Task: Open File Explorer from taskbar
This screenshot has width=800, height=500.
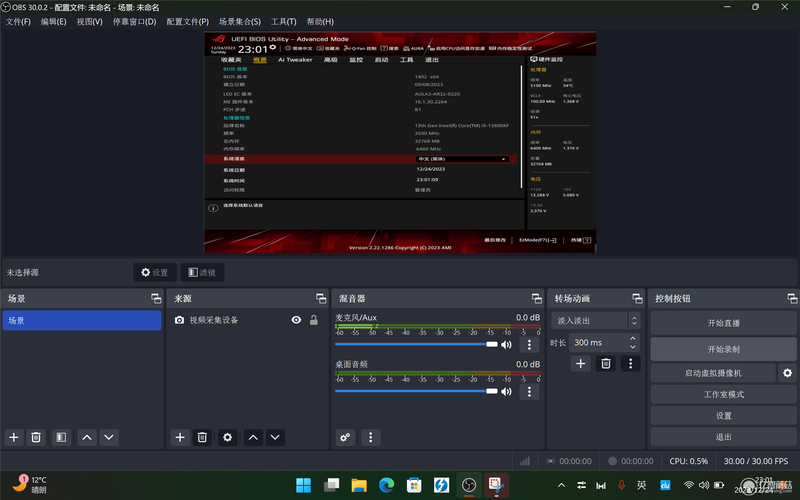Action: coord(359,485)
